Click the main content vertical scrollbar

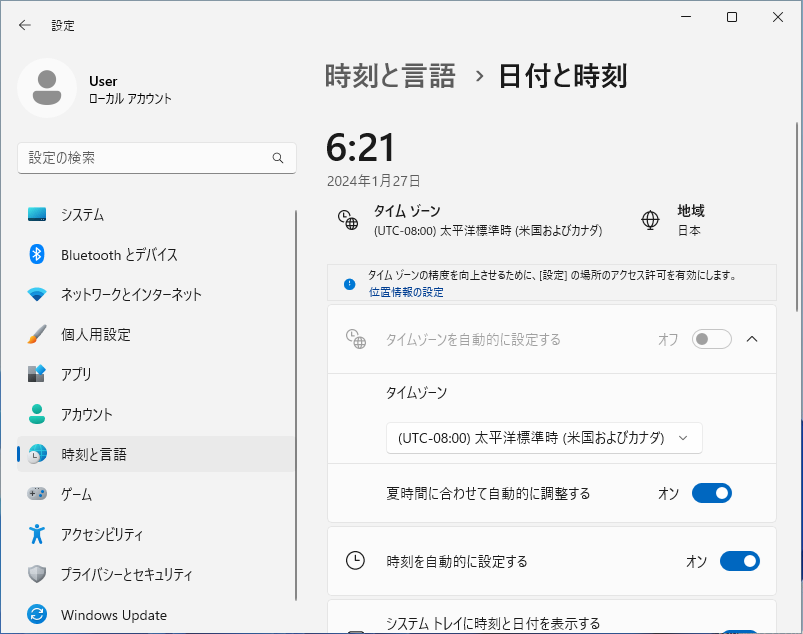pos(797,217)
